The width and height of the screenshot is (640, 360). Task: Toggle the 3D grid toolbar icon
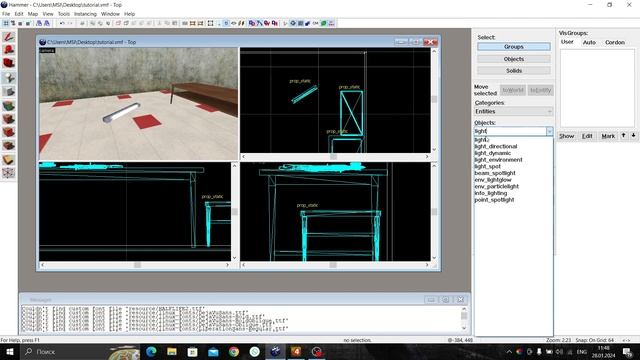[13, 23]
